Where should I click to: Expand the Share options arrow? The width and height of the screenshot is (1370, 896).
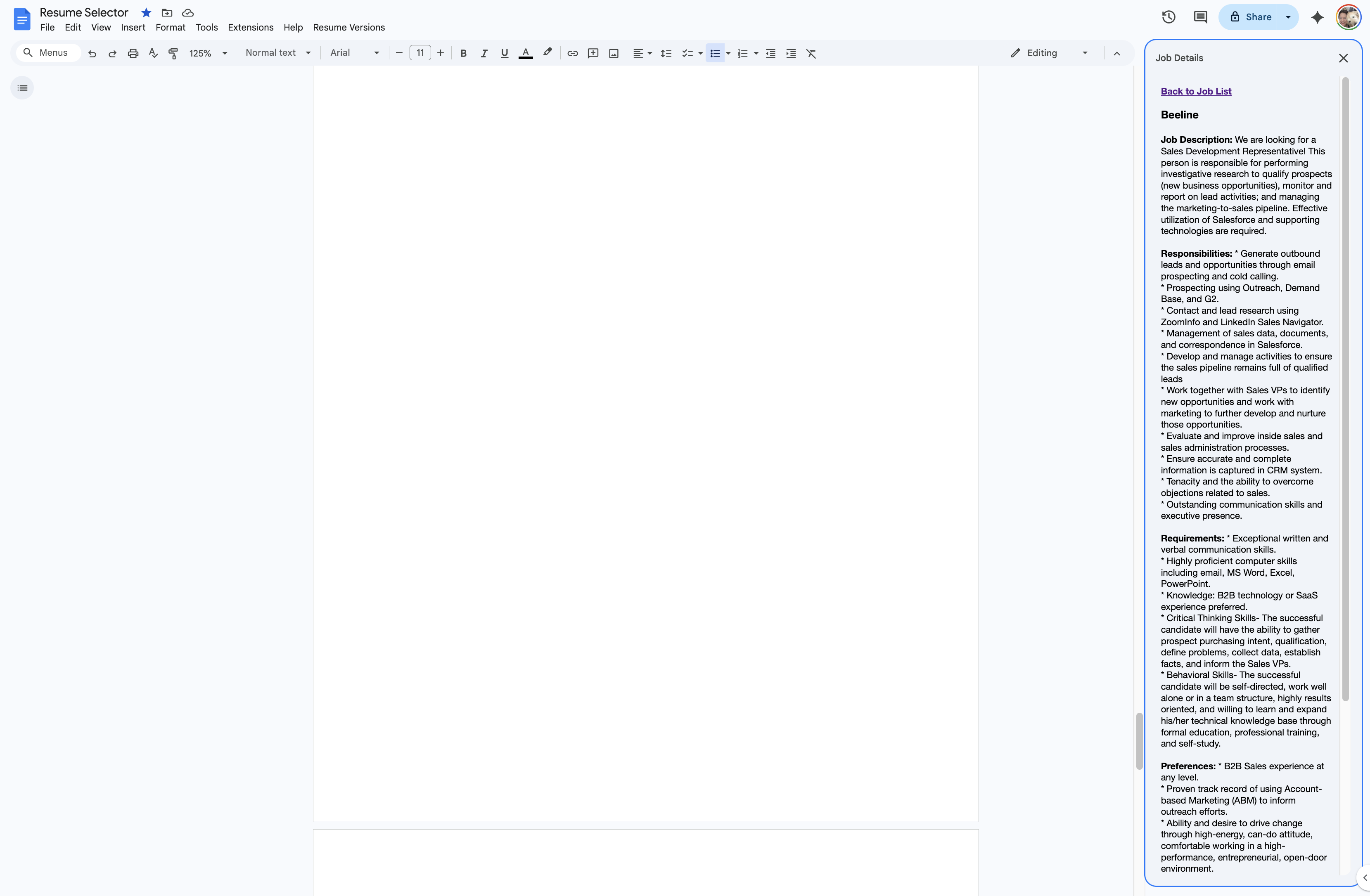coord(1288,17)
